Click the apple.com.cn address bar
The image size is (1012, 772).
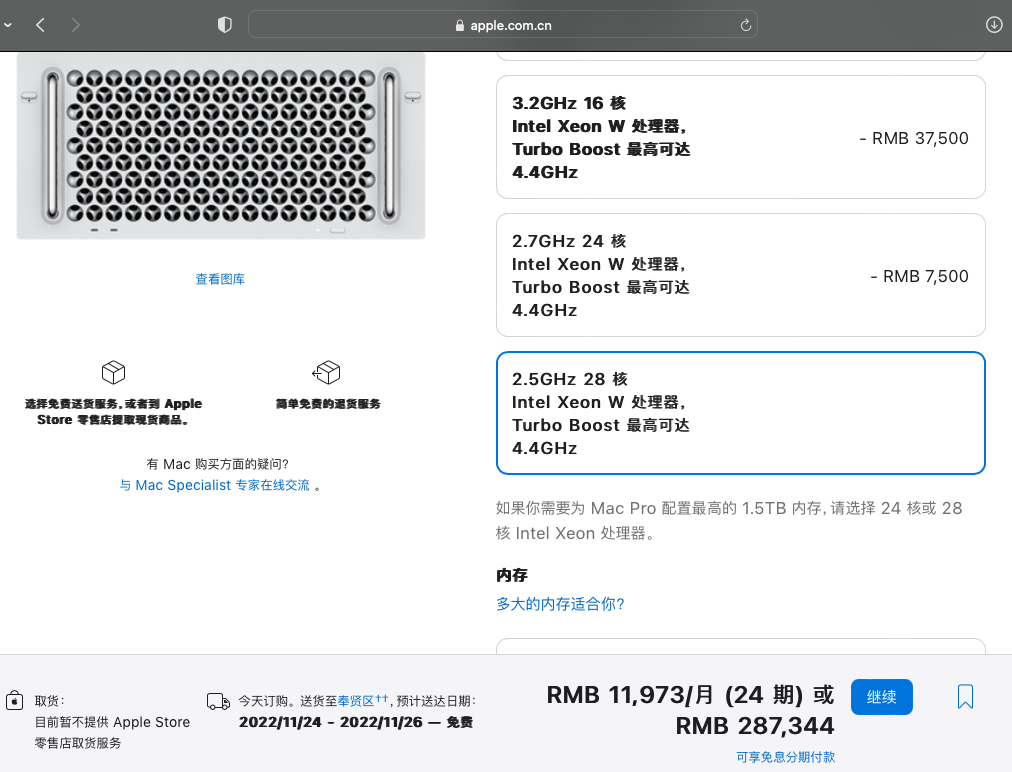503,25
